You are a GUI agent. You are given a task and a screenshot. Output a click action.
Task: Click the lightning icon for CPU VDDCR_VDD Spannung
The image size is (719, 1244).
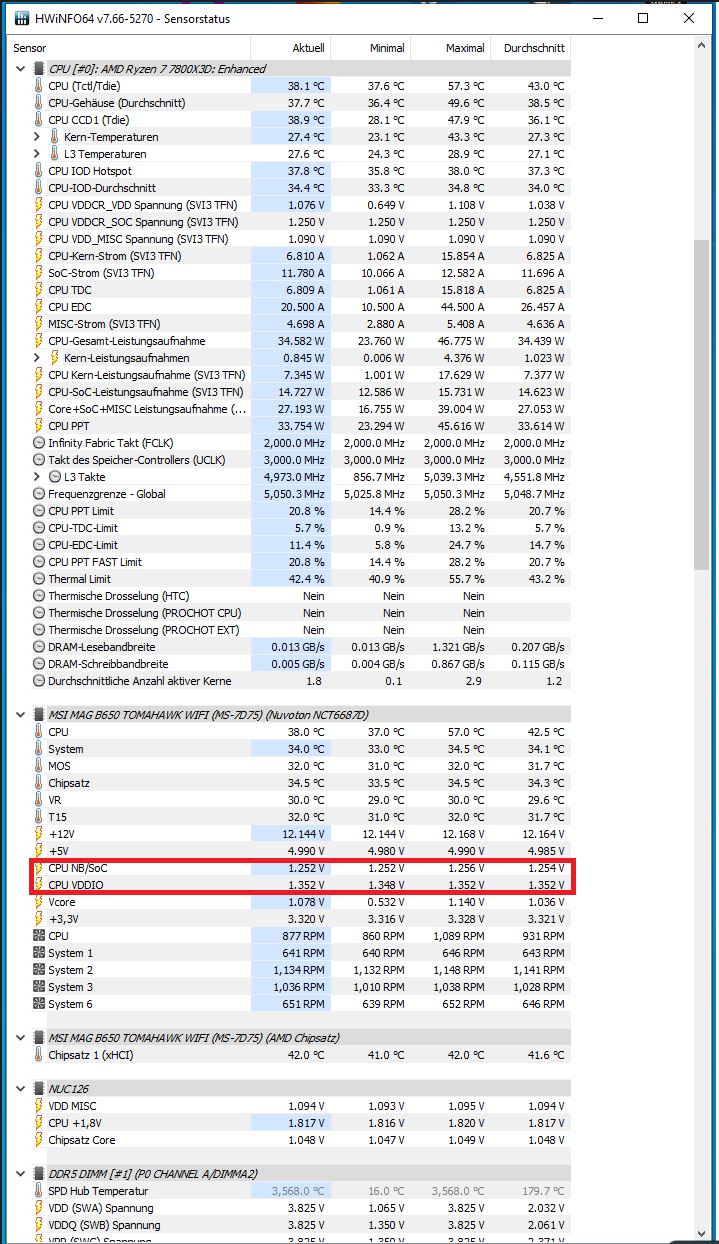tap(39, 205)
